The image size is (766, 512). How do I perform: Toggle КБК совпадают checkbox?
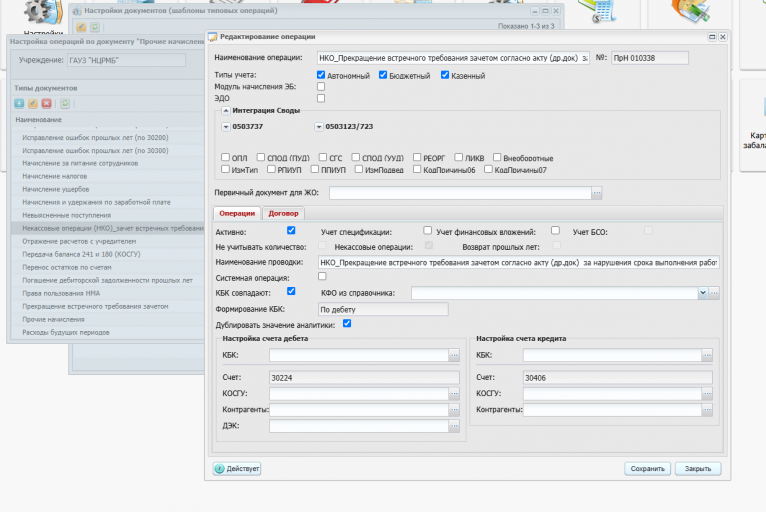291,291
